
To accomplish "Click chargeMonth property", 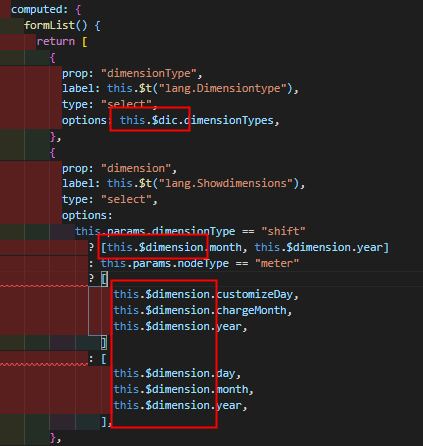I will [x=251, y=311].
